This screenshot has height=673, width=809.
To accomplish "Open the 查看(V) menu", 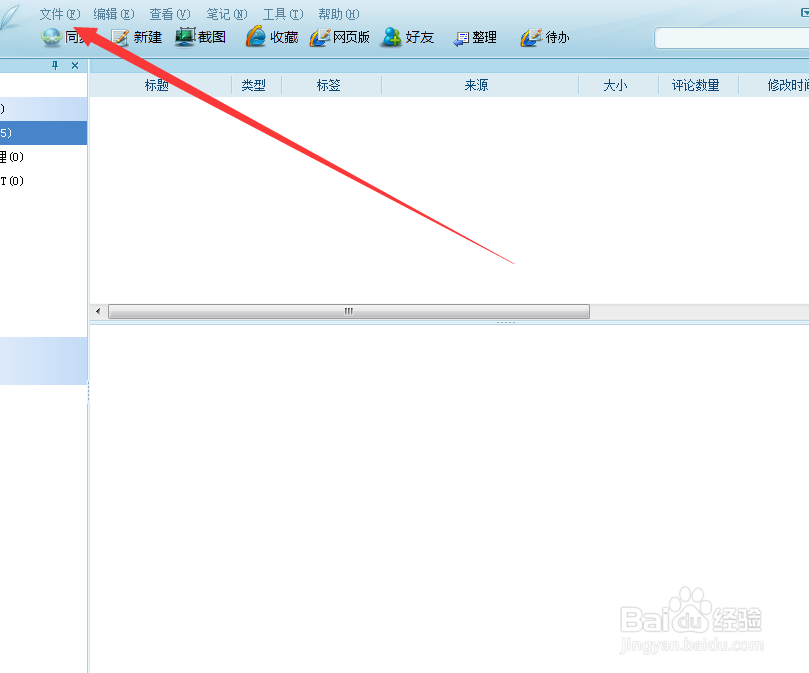I will pyautogui.click(x=170, y=14).
